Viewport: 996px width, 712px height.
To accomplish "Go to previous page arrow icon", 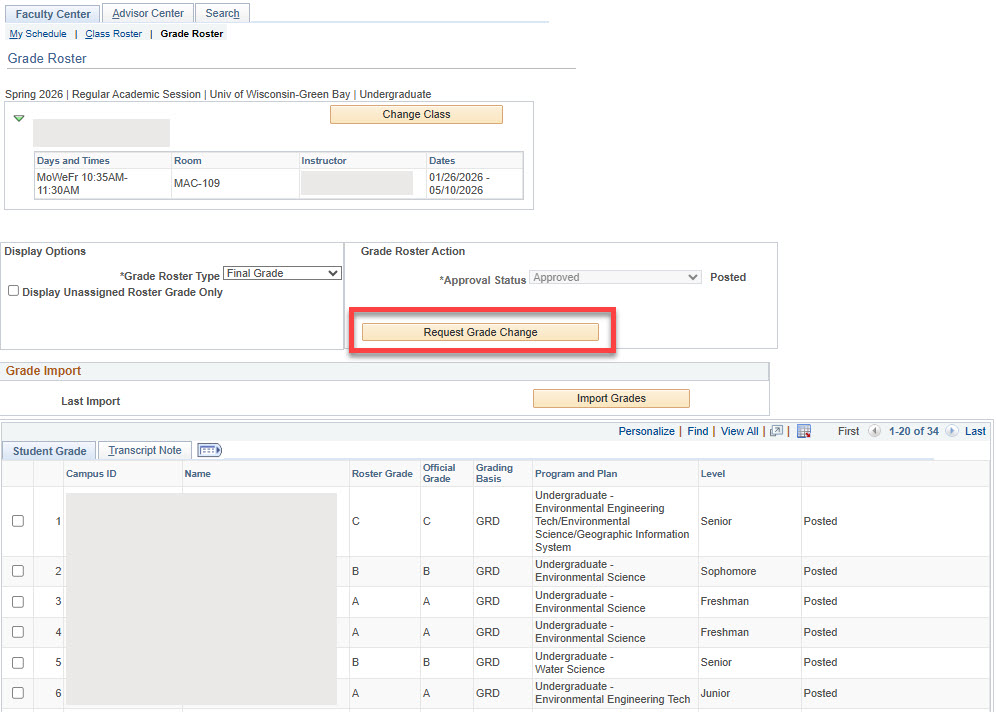I will click(875, 431).
